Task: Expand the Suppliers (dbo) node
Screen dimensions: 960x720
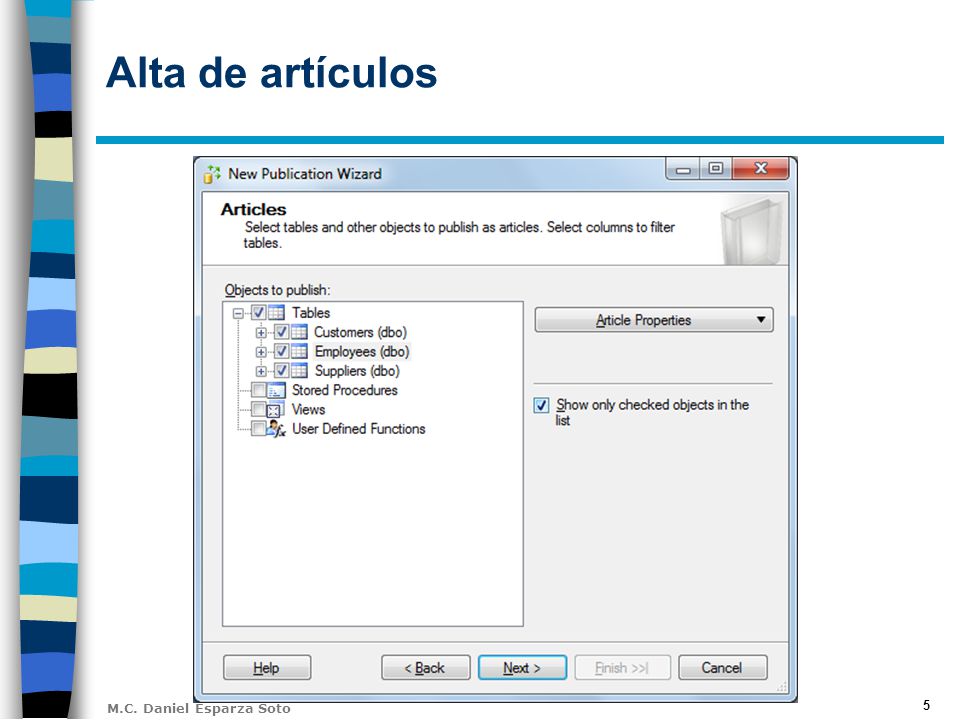Action: pyautogui.click(x=261, y=372)
